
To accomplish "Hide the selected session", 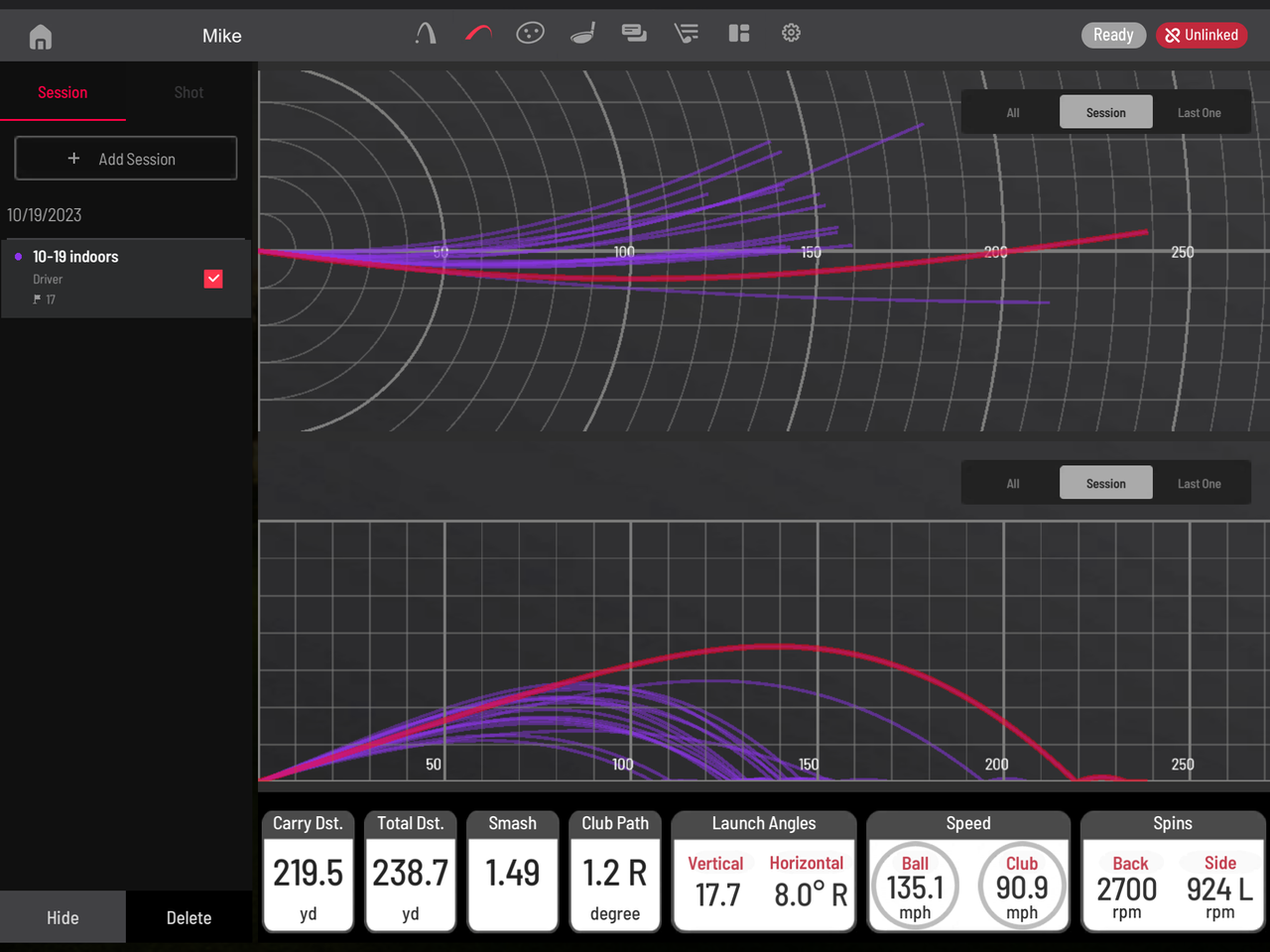I will click(63, 917).
